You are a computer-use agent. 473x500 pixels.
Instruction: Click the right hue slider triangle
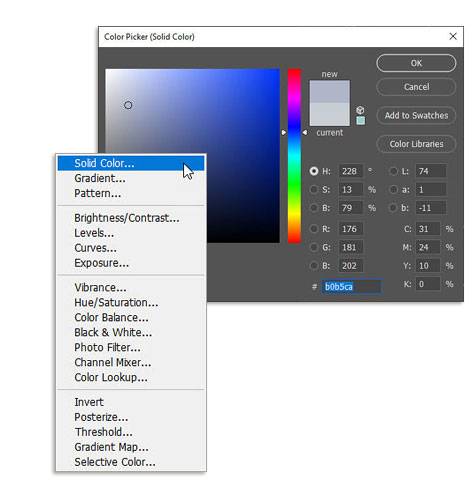pyautogui.click(x=305, y=133)
